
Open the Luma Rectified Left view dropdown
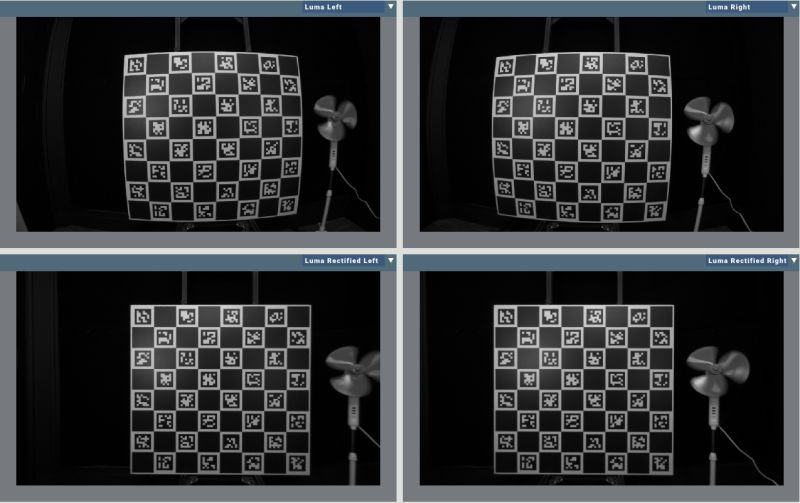349,260
